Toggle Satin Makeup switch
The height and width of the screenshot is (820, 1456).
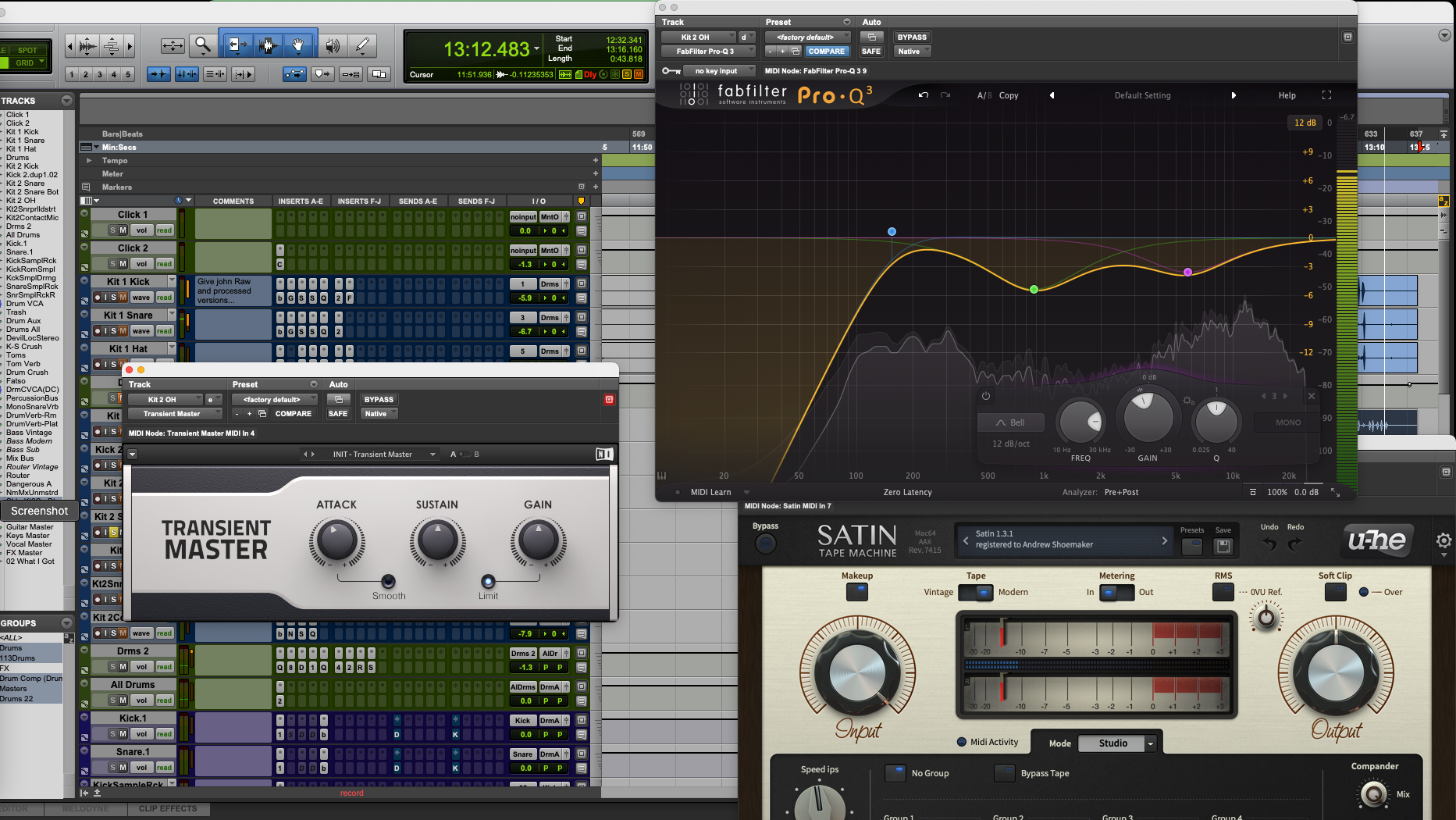click(x=857, y=592)
